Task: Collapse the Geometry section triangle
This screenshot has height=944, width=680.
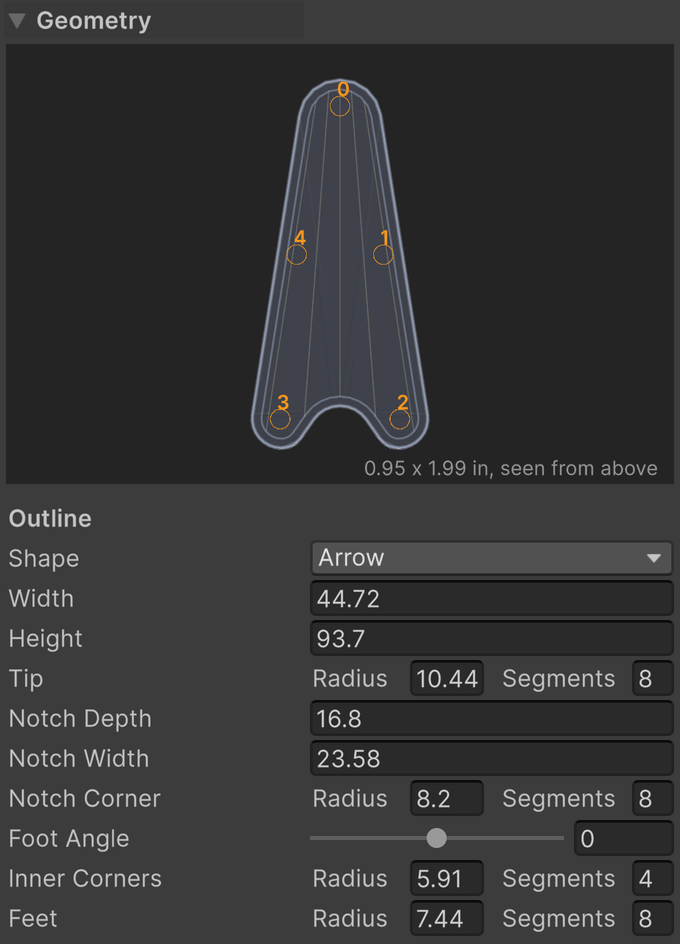Action: (17, 21)
